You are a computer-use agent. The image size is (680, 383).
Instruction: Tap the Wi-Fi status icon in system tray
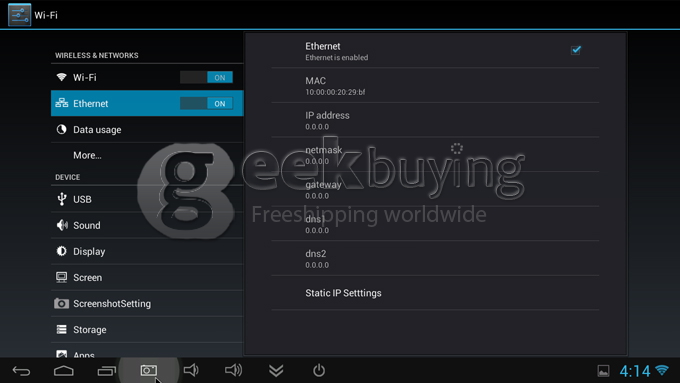pos(662,370)
